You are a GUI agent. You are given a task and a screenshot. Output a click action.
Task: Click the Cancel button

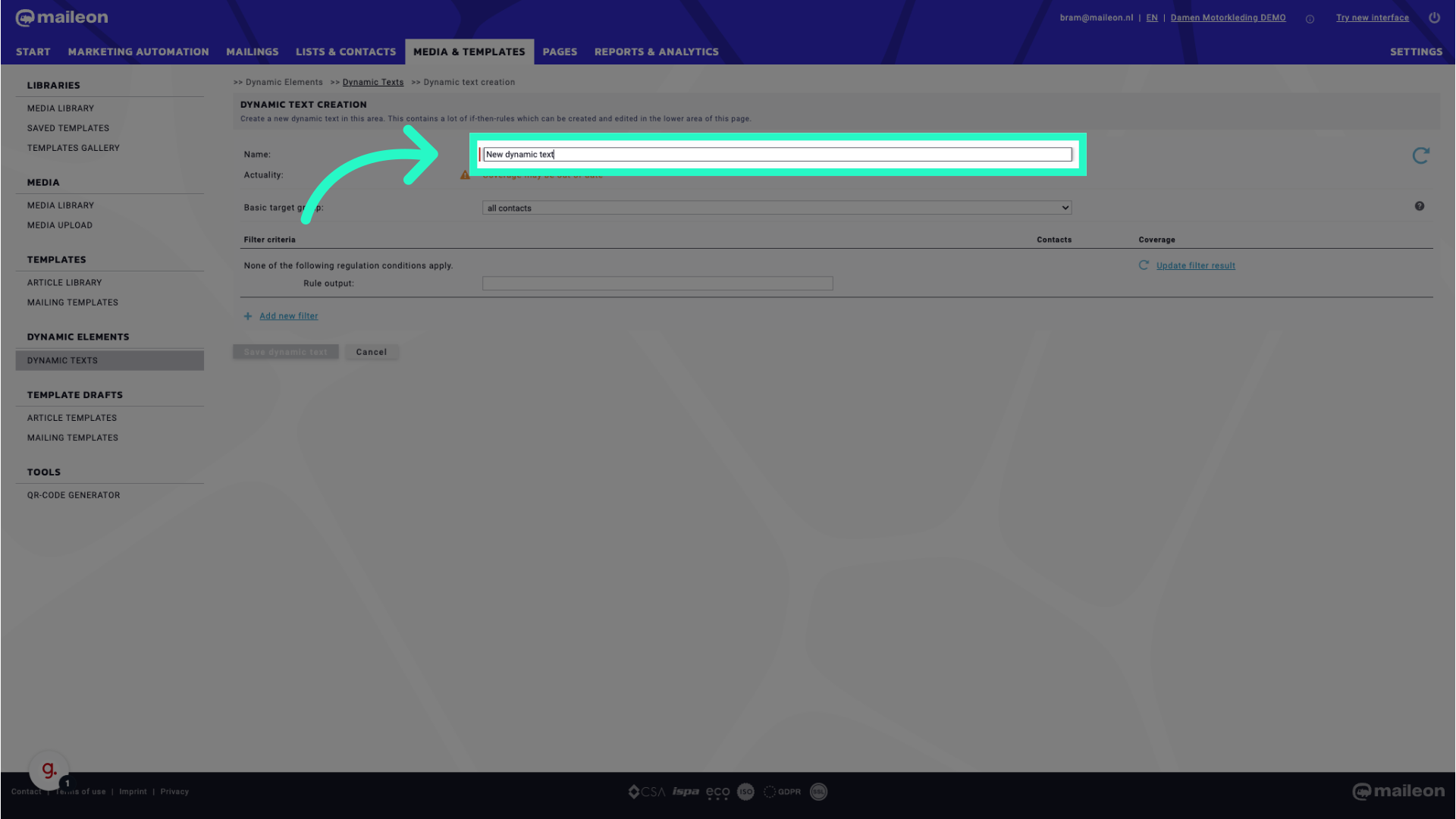tap(371, 351)
